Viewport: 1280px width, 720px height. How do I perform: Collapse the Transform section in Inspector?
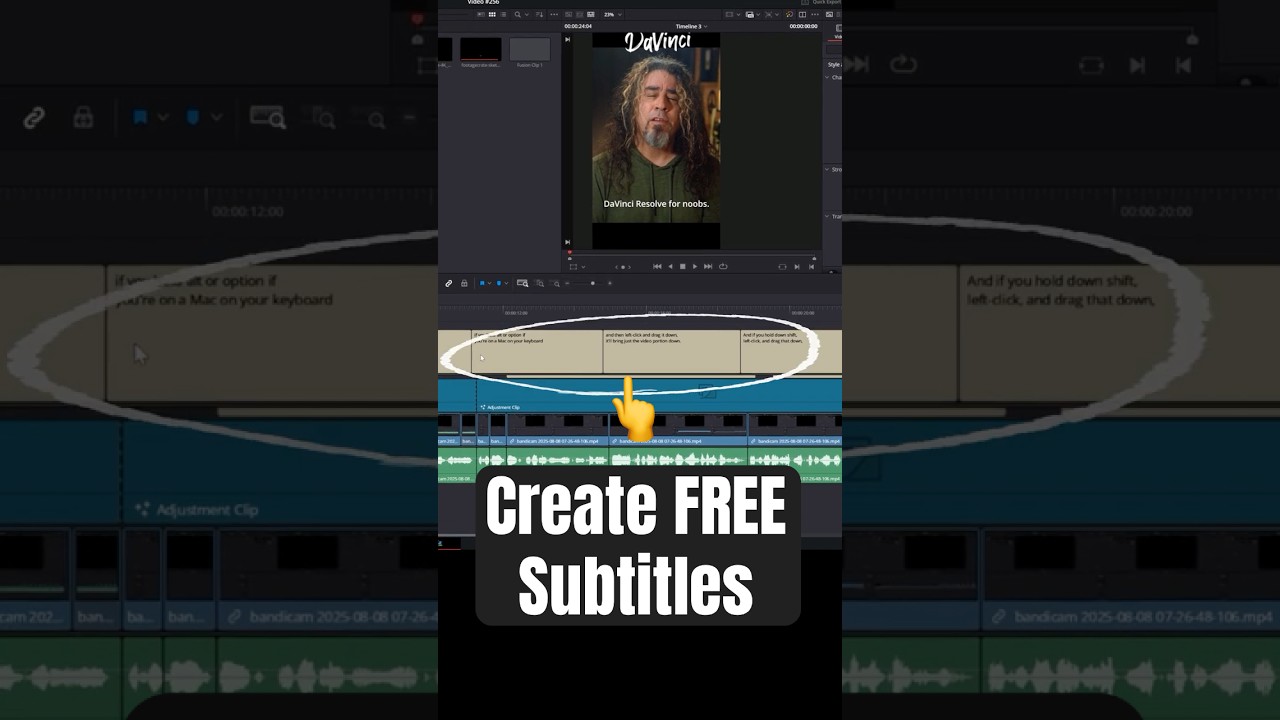point(827,216)
